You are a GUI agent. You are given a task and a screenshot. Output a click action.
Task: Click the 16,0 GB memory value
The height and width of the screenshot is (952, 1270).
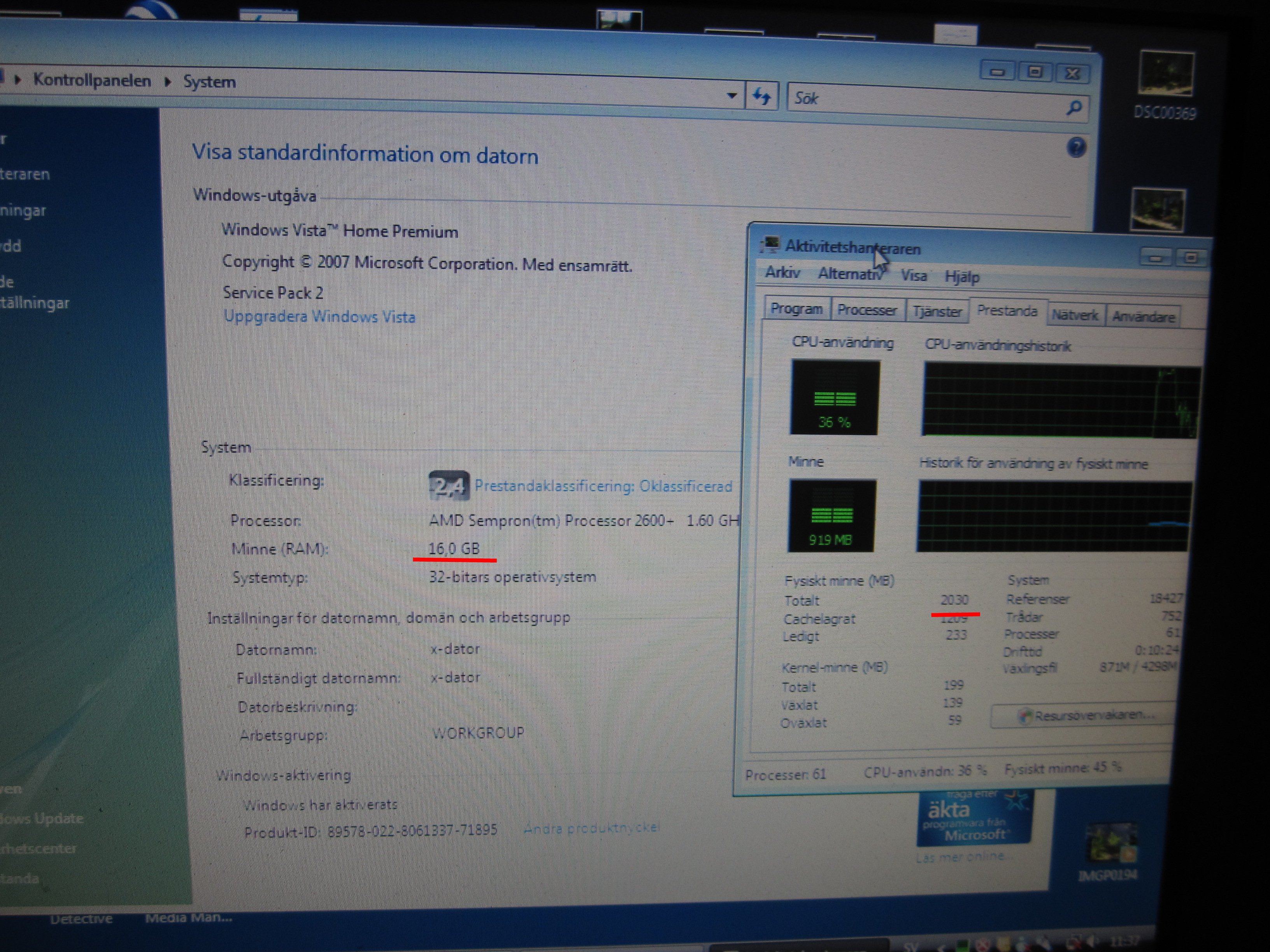(x=454, y=549)
